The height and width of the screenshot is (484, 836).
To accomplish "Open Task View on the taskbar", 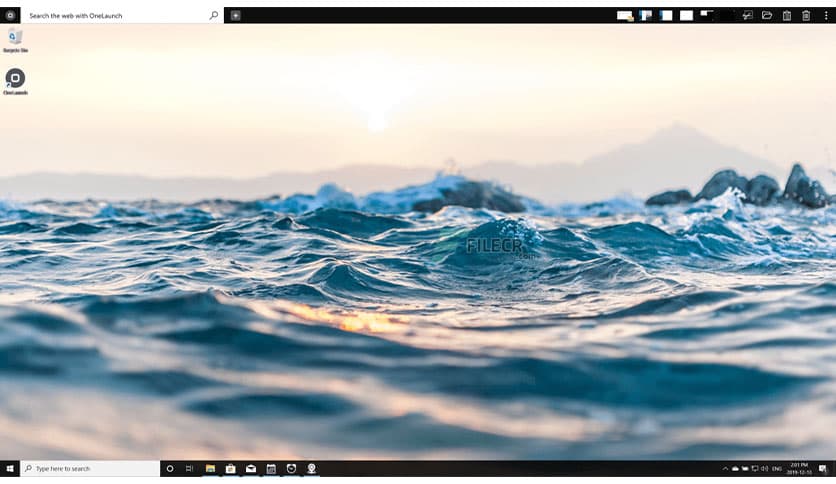I will (189, 468).
